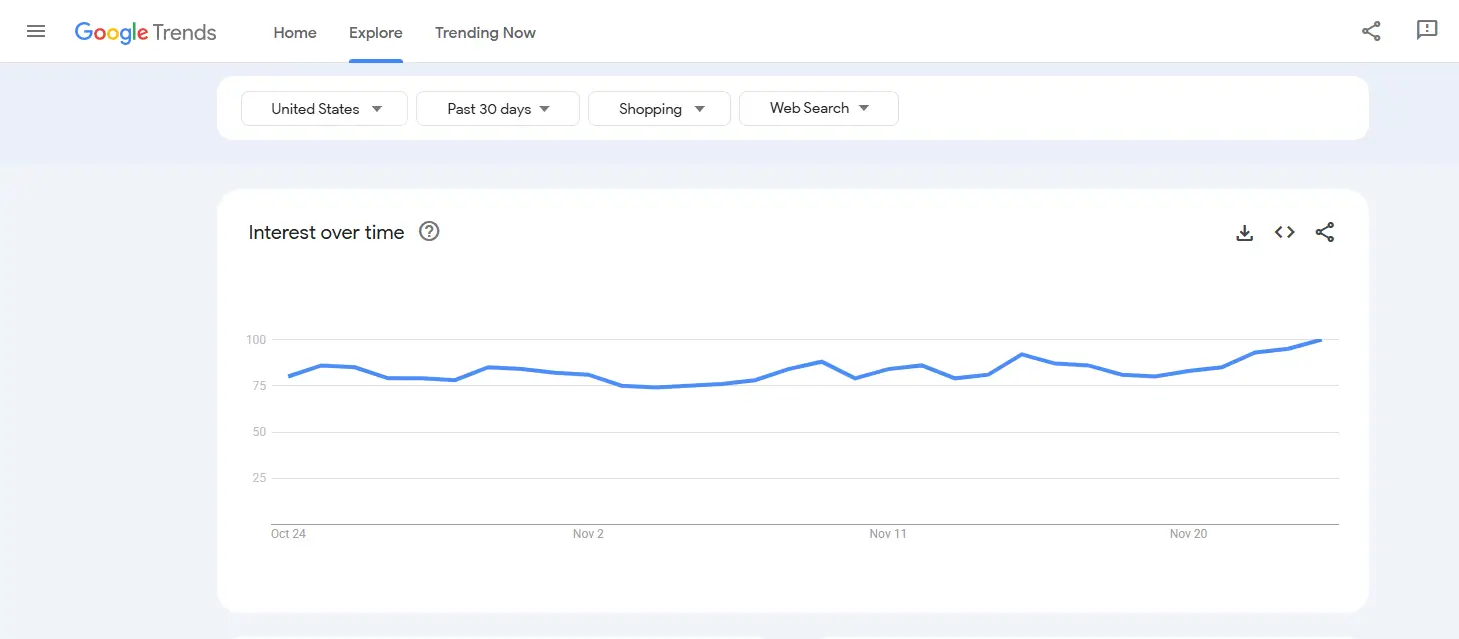Switch to the Explore tab
This screenshot has height=639, width=1459.
click(x=376, y=32)
